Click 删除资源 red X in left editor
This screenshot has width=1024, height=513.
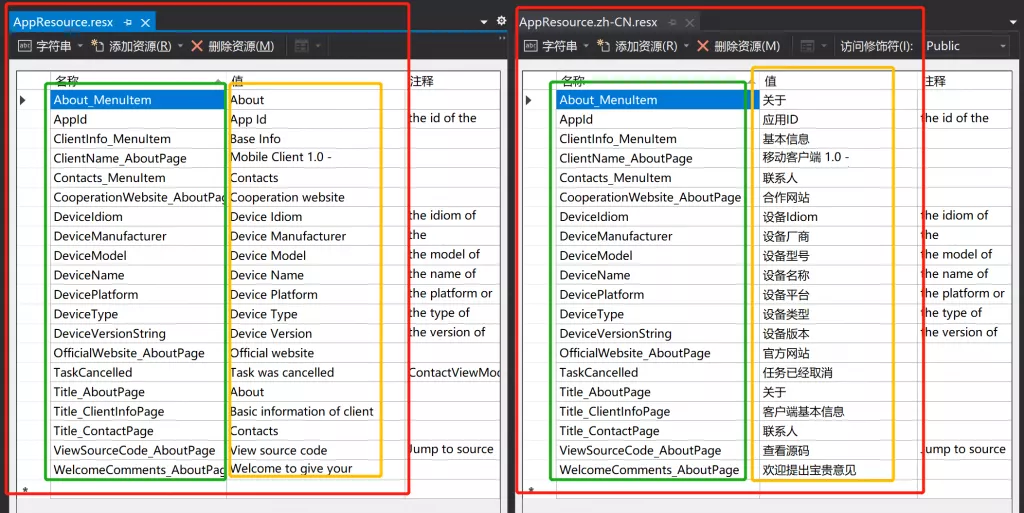pos(197,46)
